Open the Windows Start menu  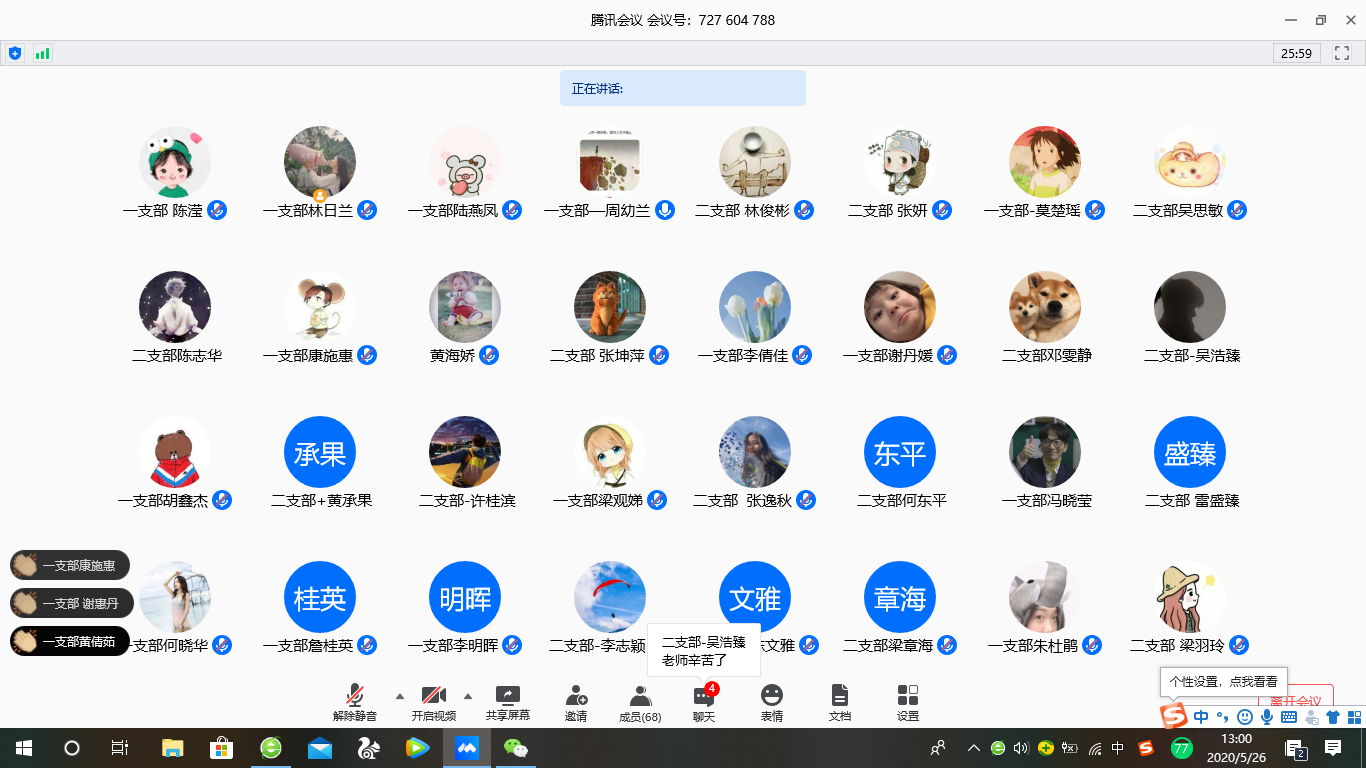point(24,747)
